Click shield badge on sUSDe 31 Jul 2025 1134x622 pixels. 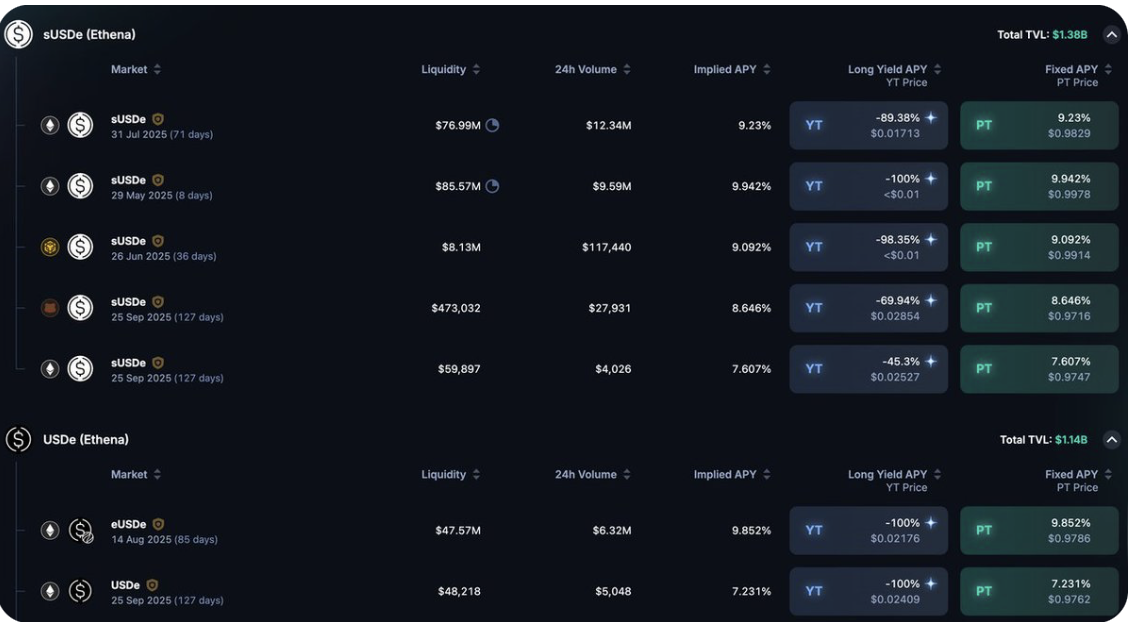tap(158, 119)
